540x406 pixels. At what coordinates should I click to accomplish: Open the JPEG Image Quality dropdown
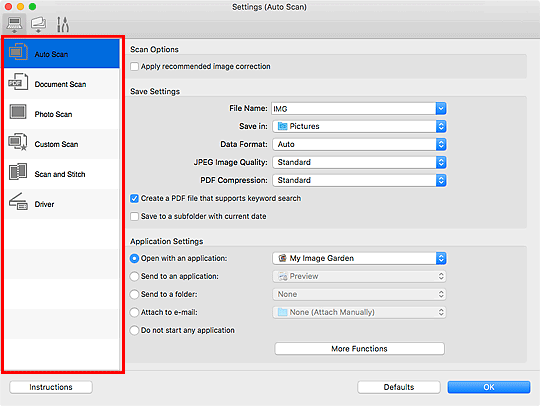click(359, 162)
